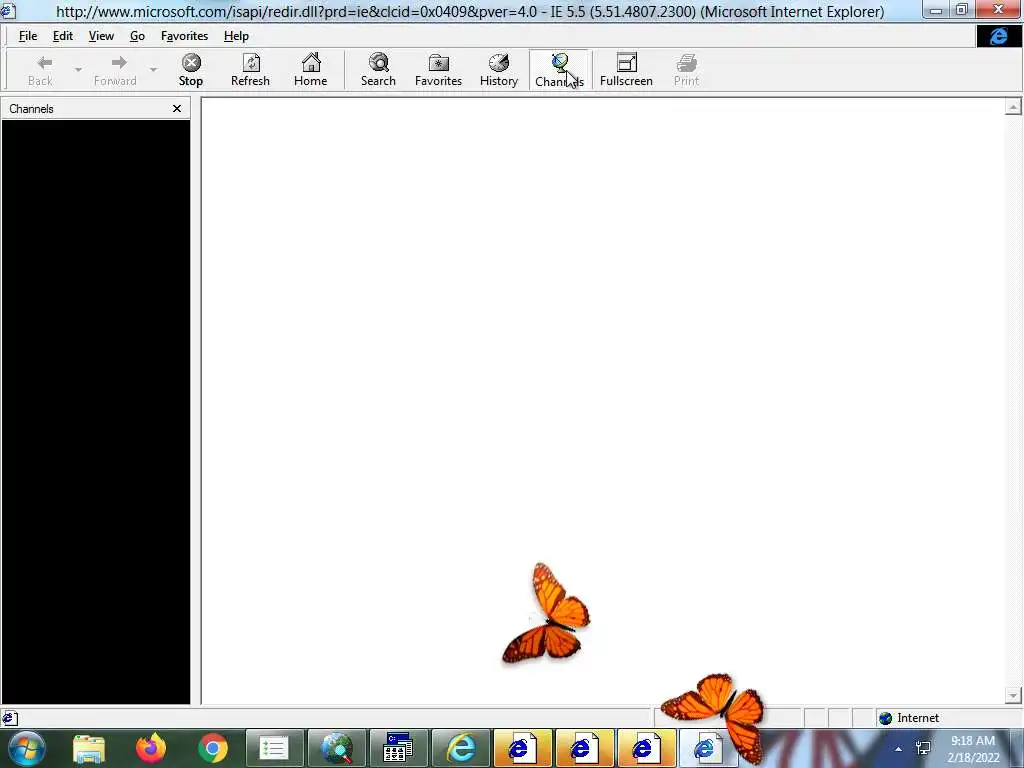Open the Search explorer bar
This screenshot has height=768, width=1024.
(x=378, y=70)
